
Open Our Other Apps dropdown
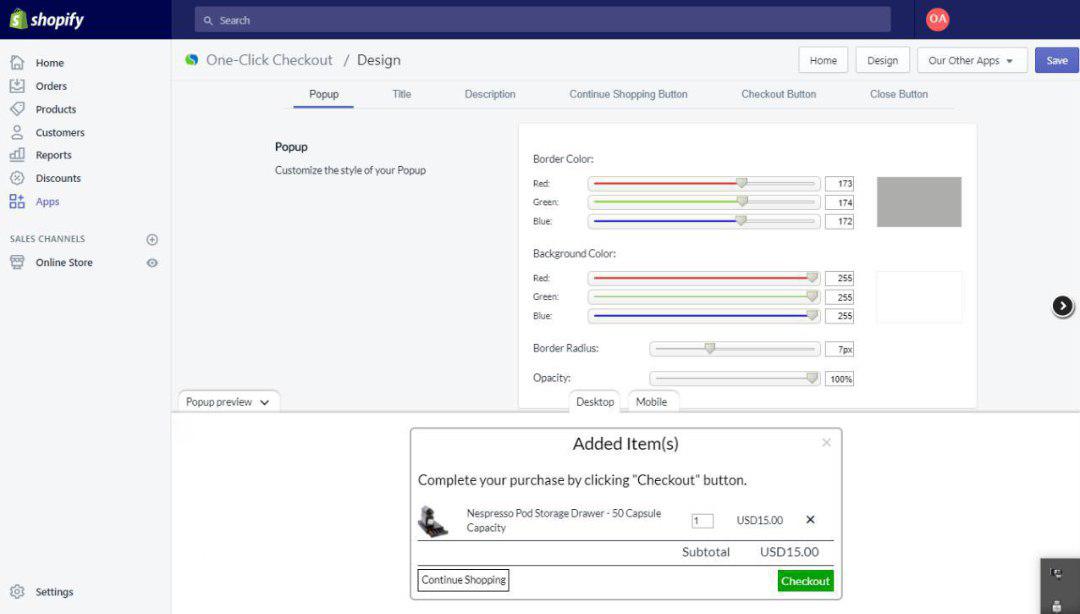pos(972,61)
